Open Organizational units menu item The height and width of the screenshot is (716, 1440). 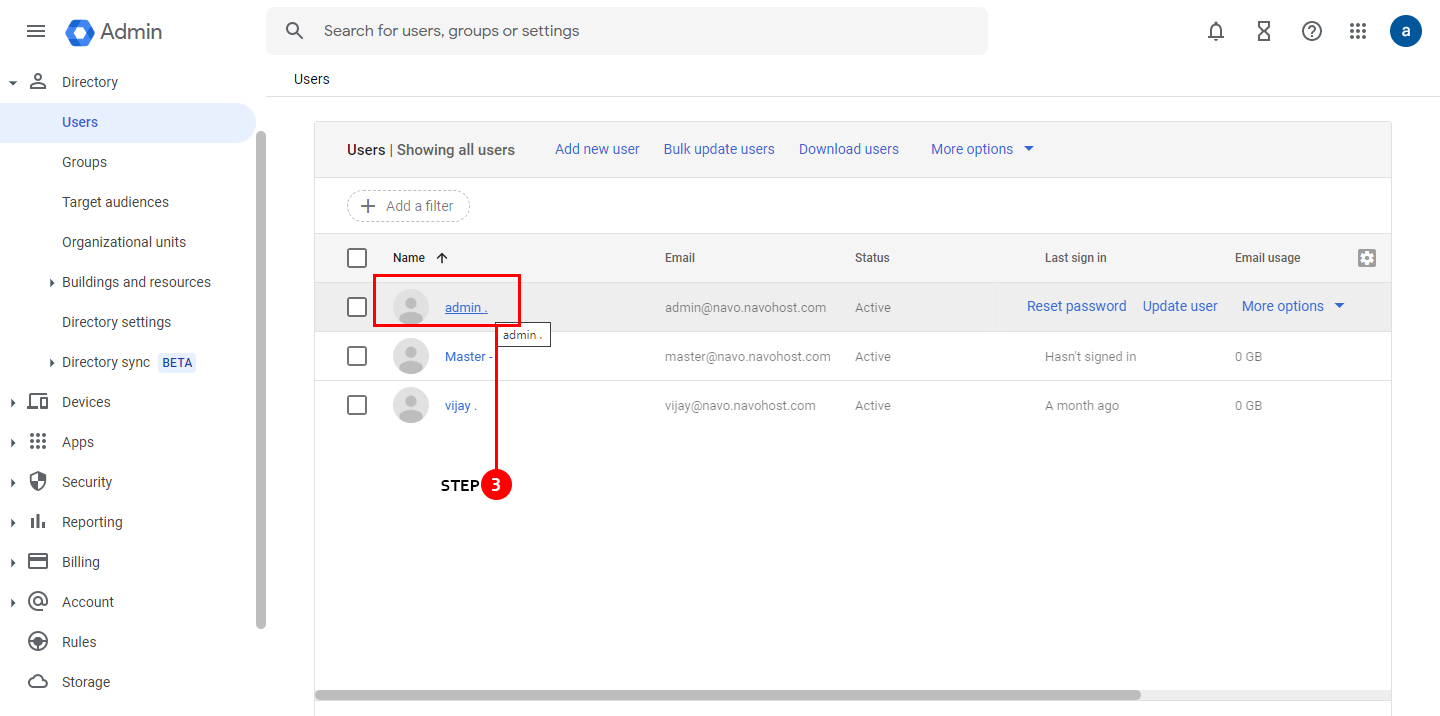[x=124, y=242]
